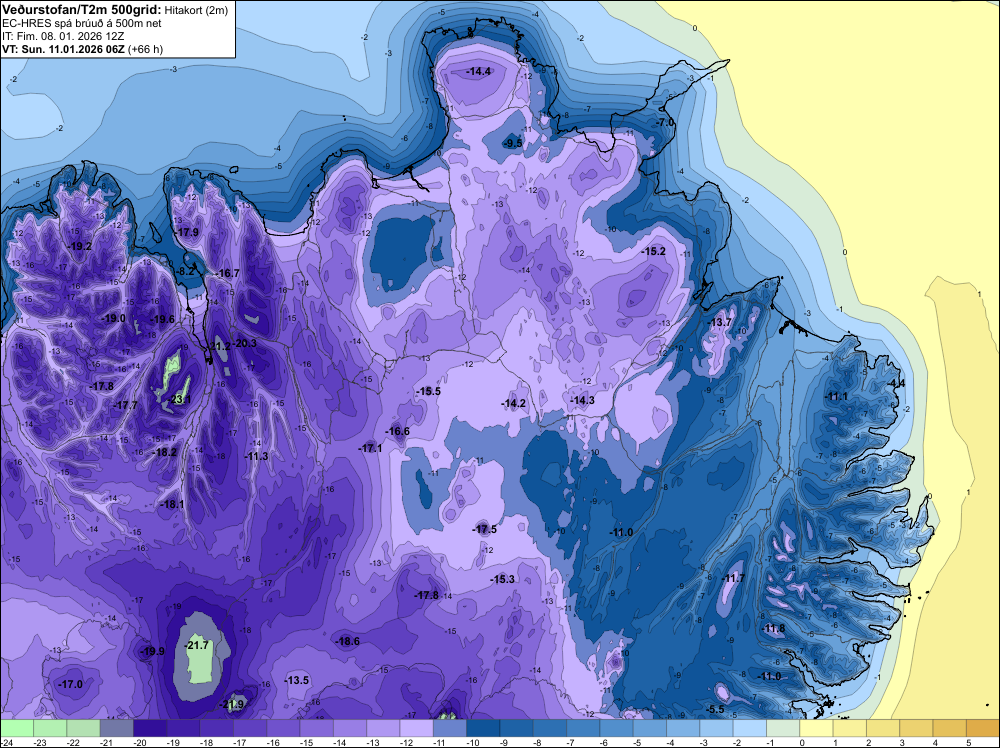The width and height of the screenshot is (1000, 748).
Task: Select the -11.3 temperature value
Action: (256, 456)
